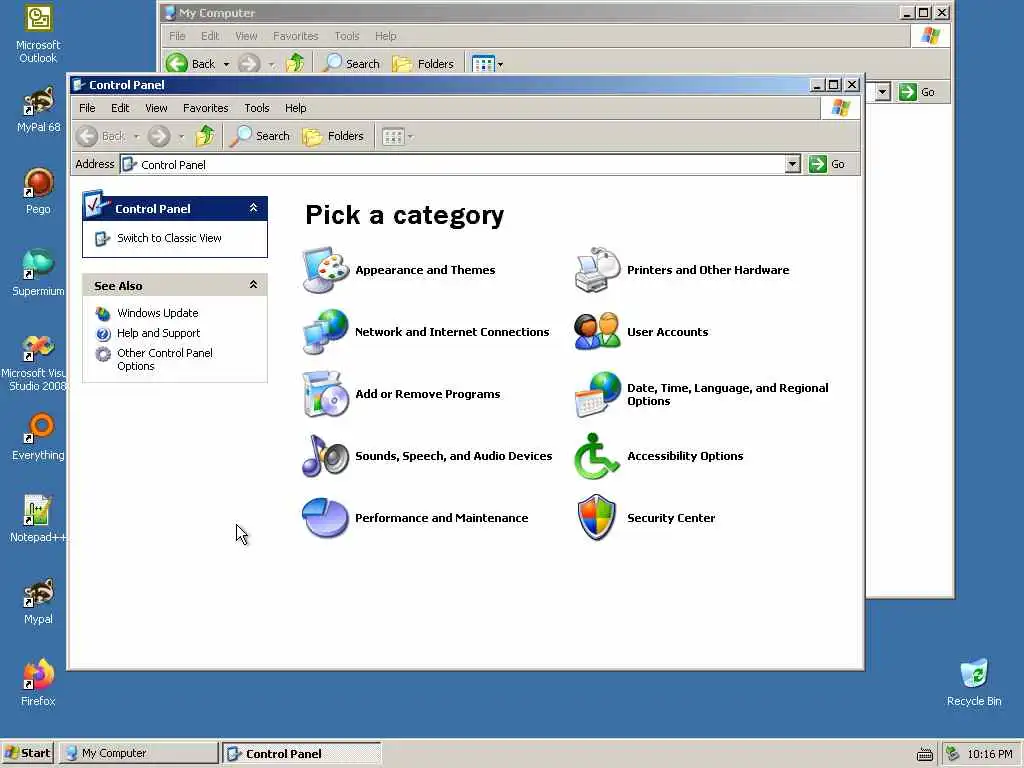
Task: Open the Back history dropdown in Control Panel
Action: pos(136,136)
